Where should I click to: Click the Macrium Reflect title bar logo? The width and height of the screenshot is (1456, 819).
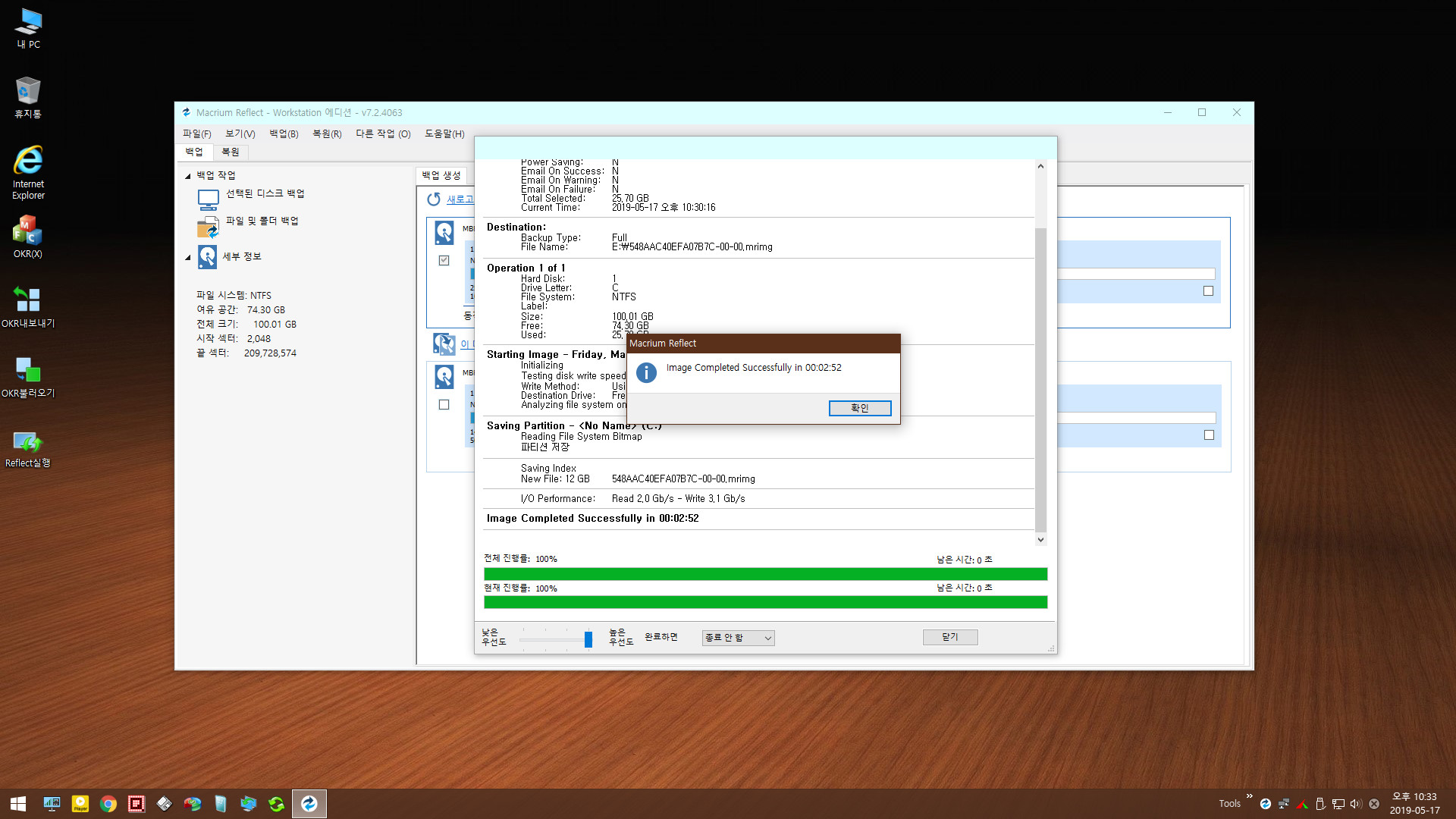click(x=187, y=112)
